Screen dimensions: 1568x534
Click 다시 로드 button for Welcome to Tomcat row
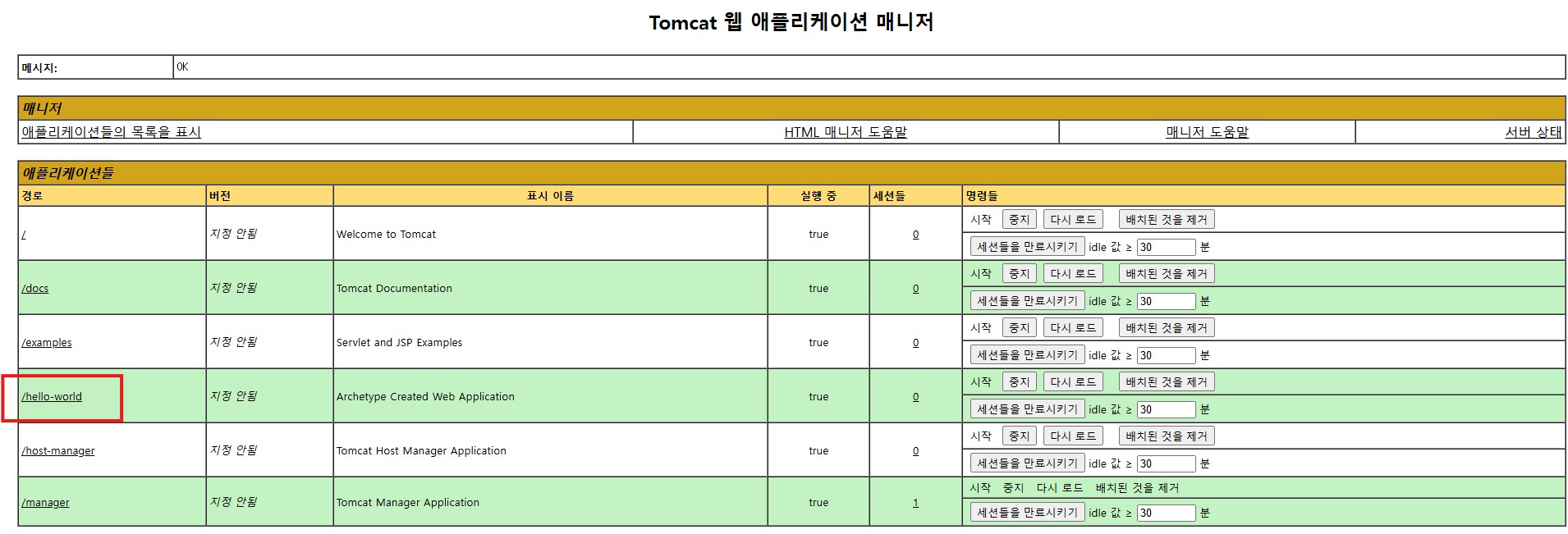point(1073,220)
